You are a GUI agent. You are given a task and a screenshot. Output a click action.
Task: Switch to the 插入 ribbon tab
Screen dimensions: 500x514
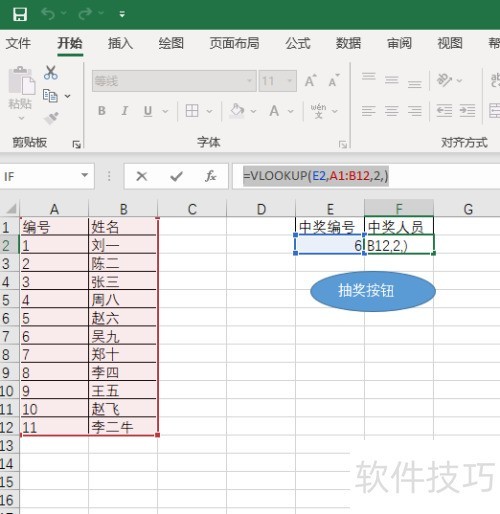click(120, 43)
